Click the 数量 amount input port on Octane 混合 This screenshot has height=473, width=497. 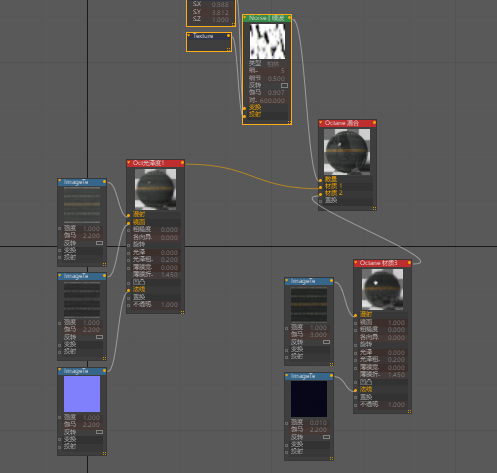320,180
